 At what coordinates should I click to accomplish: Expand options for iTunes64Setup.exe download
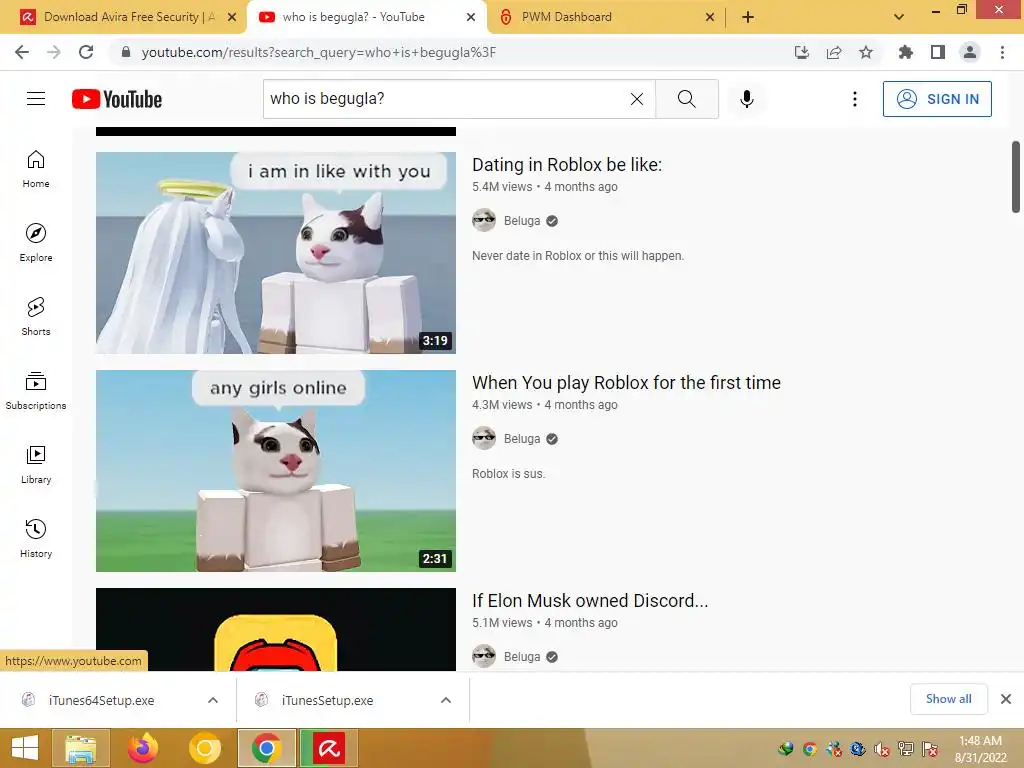tap(213, 700)
